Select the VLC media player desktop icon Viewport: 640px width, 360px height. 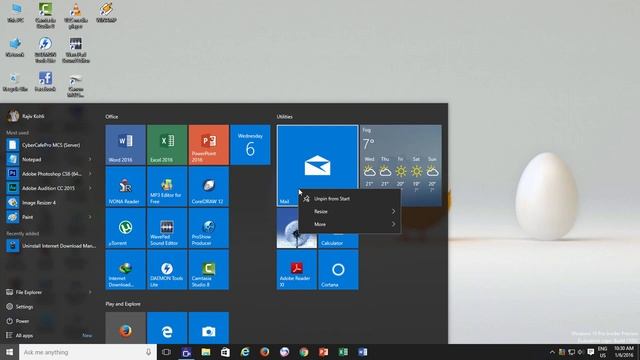(x=76, y=15)
